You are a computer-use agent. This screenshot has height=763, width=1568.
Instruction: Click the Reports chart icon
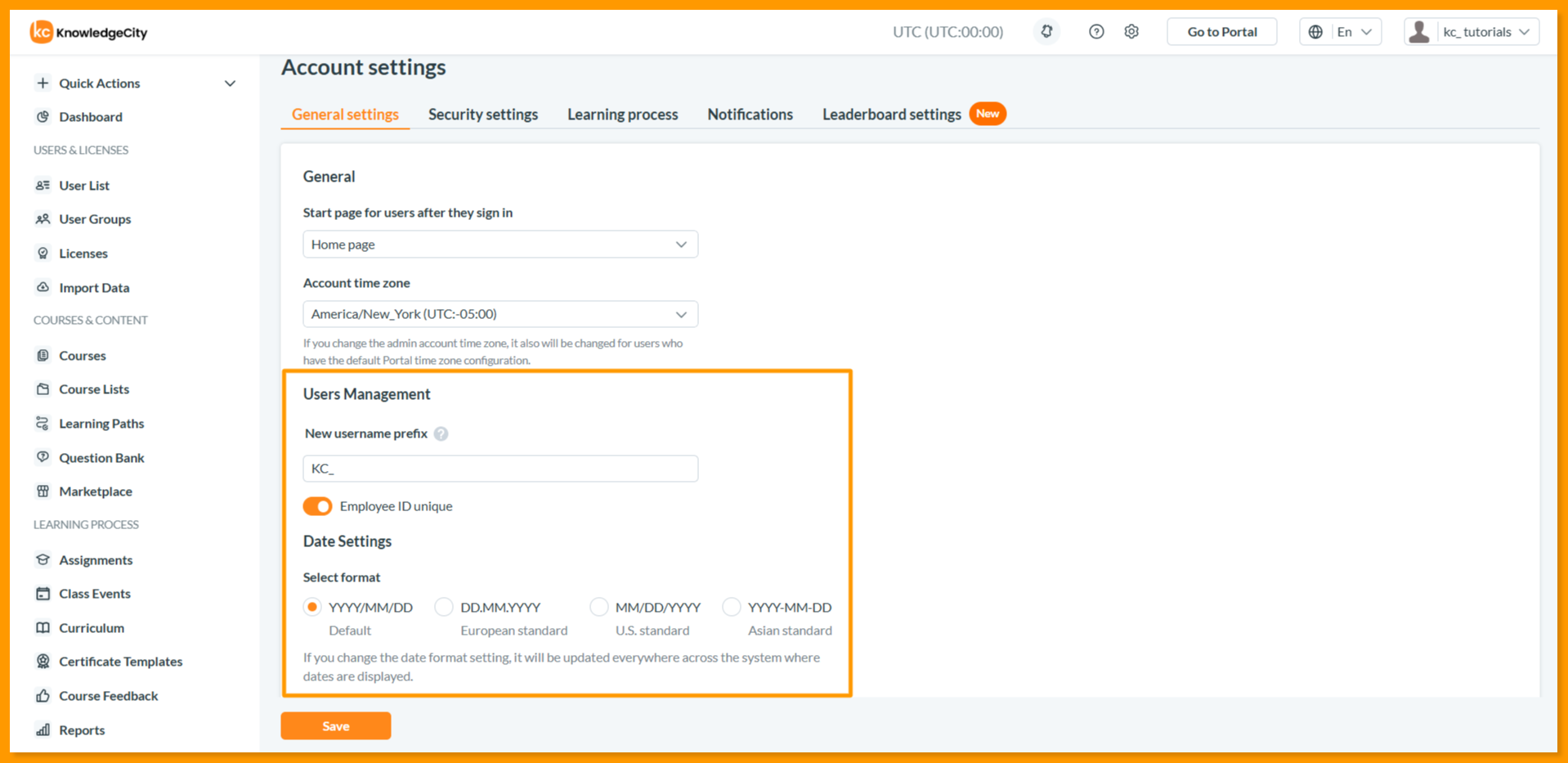pyautogui.click(x=43, y=730)
